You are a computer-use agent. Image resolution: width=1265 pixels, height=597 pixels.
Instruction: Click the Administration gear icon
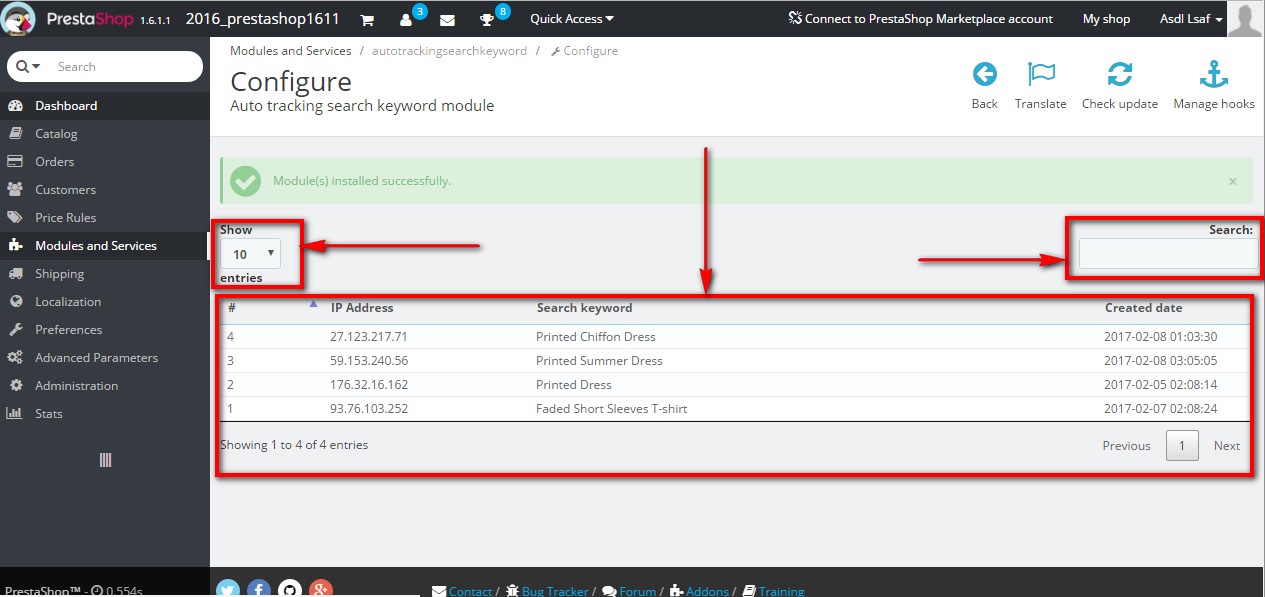pyautogui.click(x=15, y=386)
